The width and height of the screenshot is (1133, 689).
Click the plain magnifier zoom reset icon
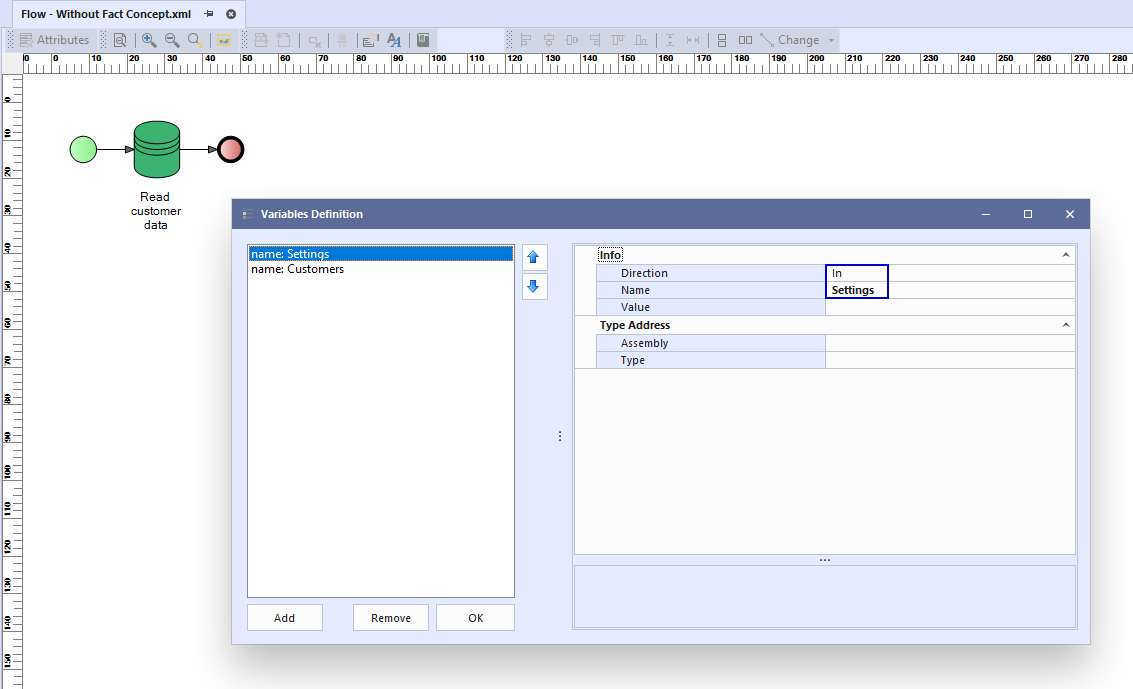coord(195,40)
